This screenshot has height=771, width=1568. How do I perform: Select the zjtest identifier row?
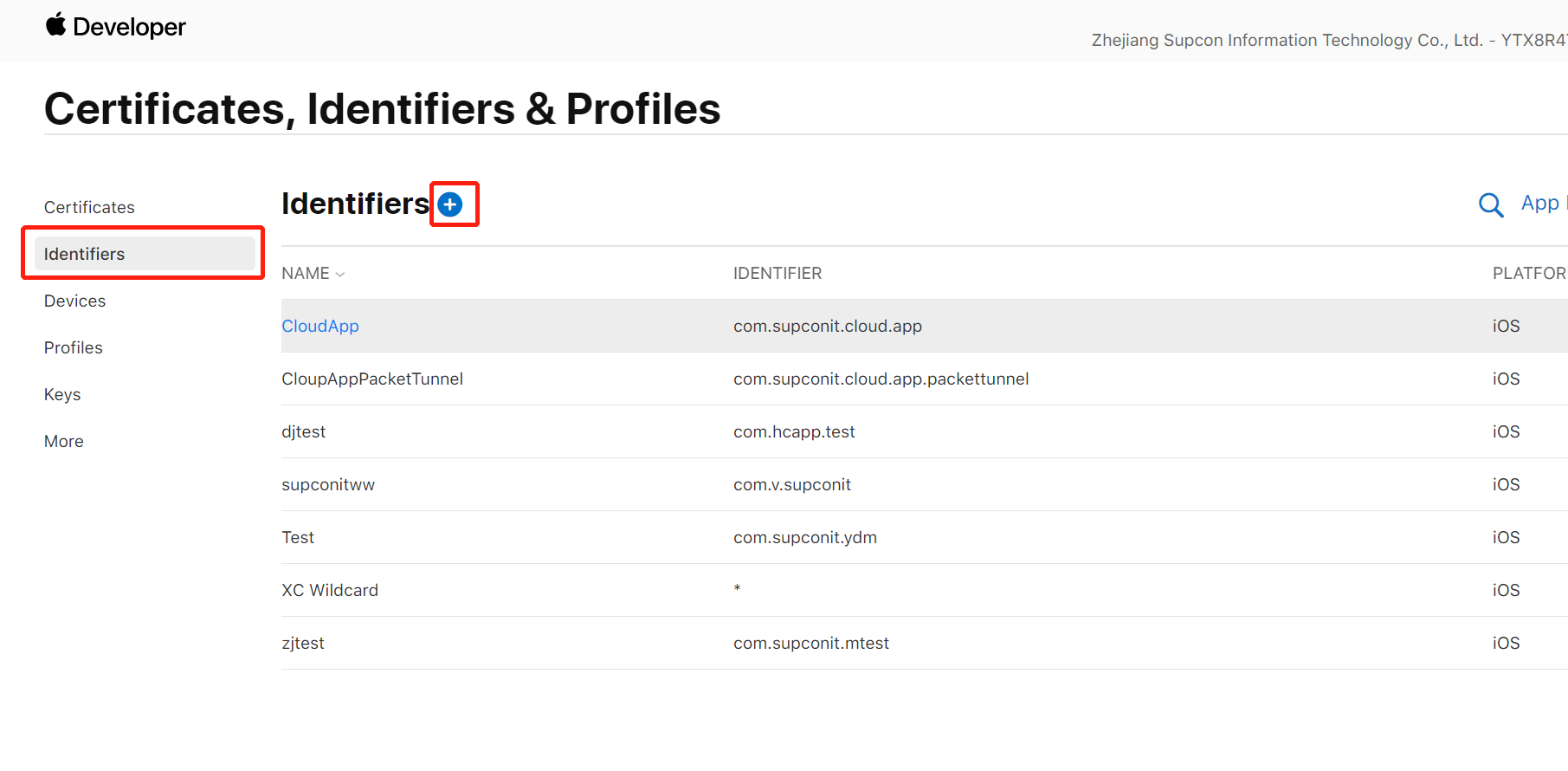pyautogui.click(x=924, y=643)
